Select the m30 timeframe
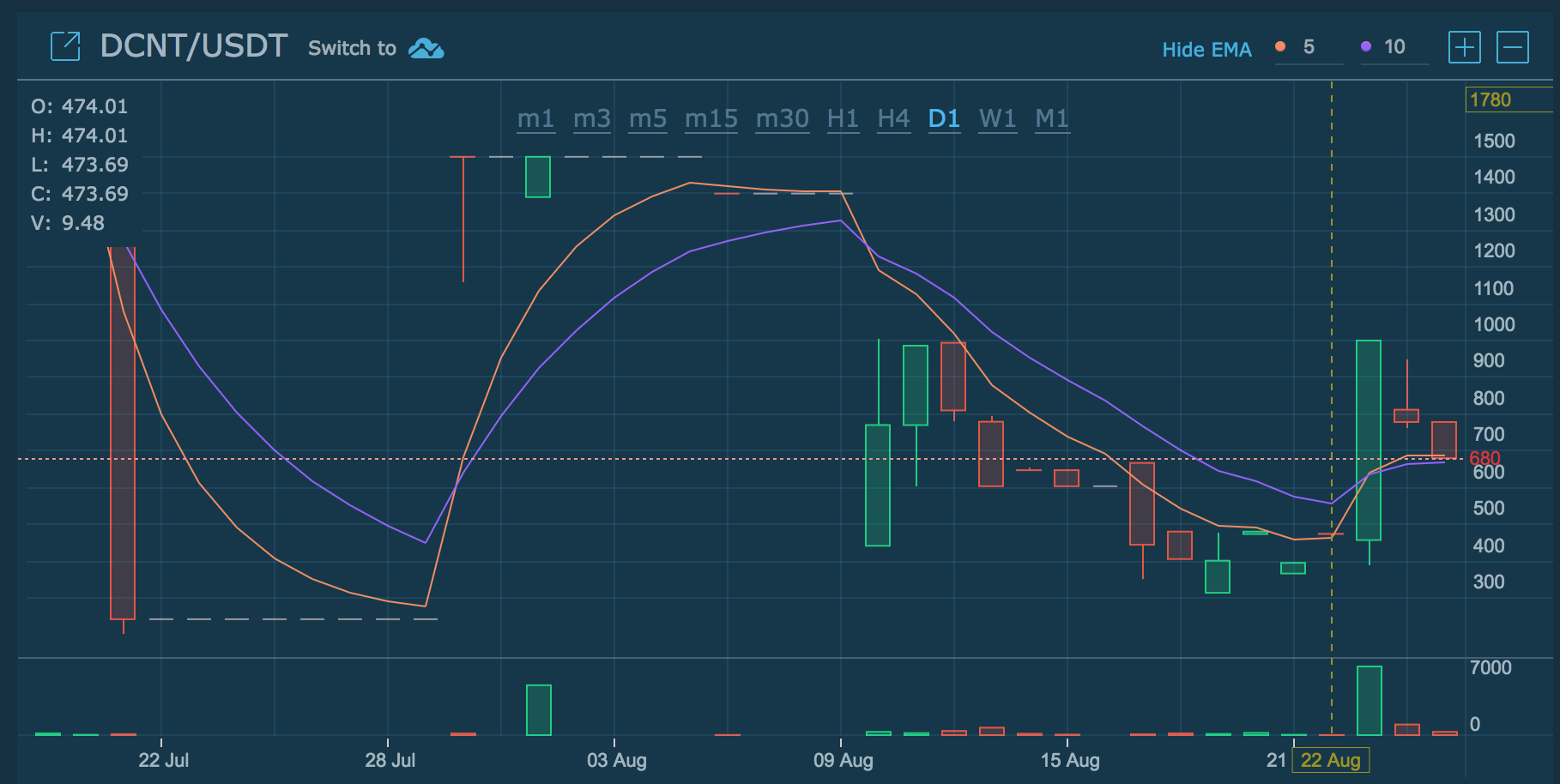 783,118
